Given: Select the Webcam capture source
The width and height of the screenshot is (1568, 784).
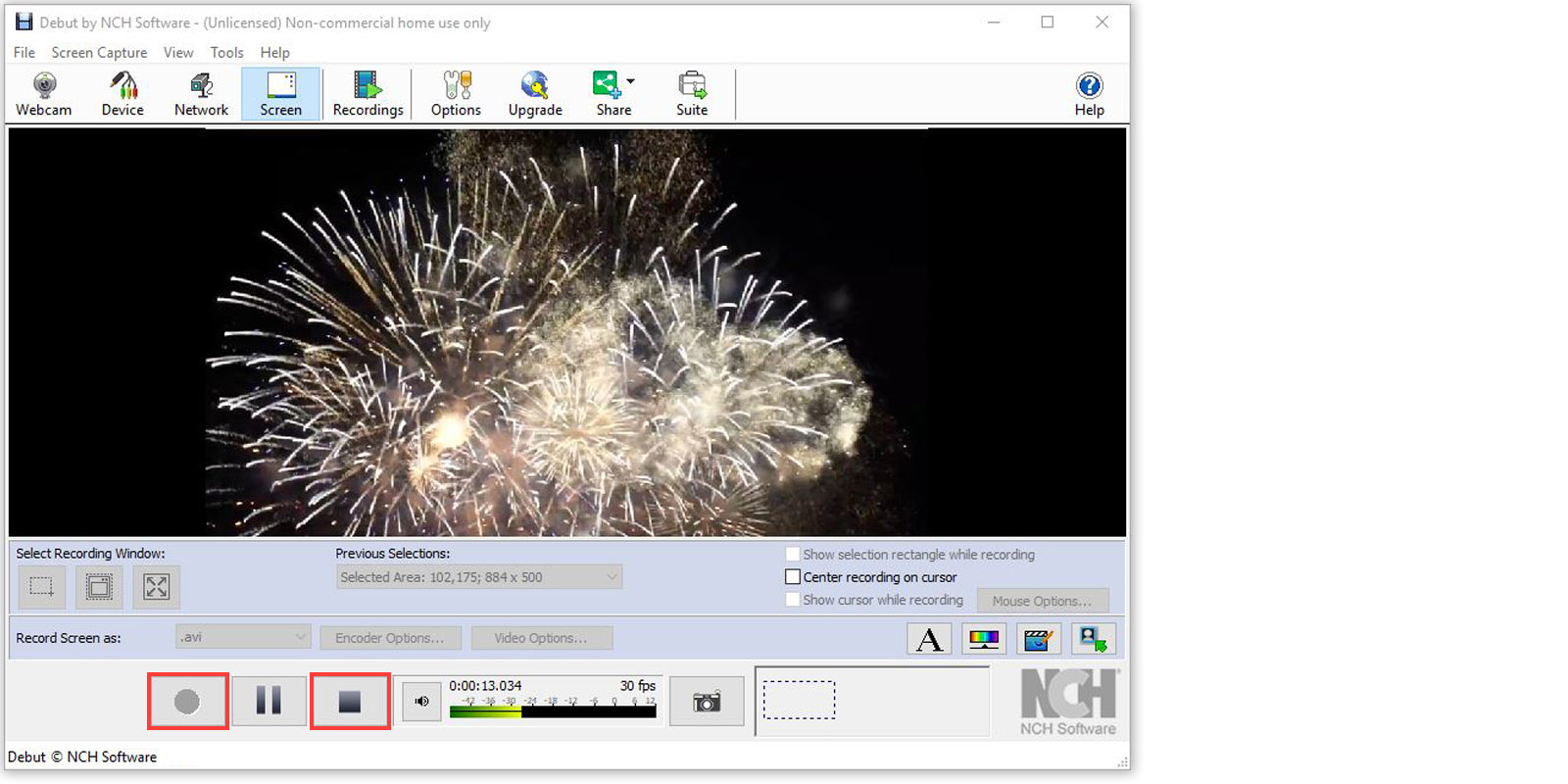Looking at the screenshot, I should [44, 94].
